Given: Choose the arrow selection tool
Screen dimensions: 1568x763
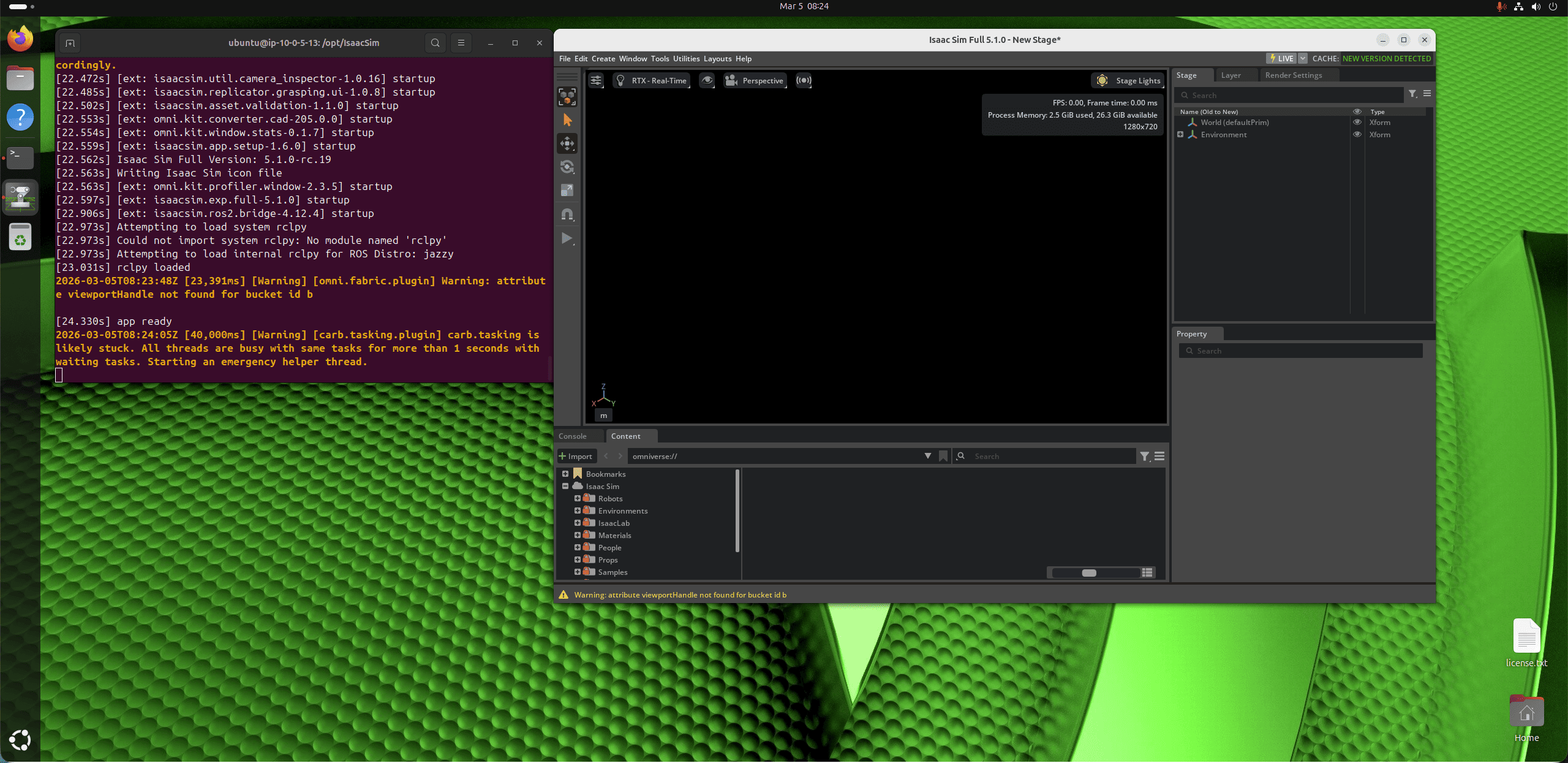Looking at the screenshot, I should (567, 120).
